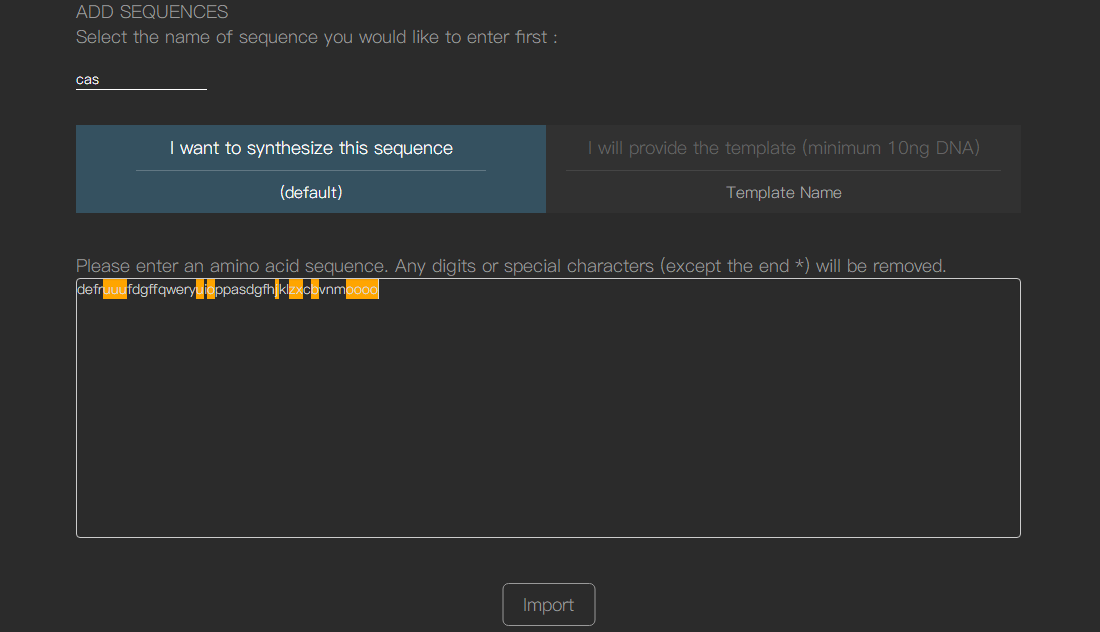This screenshot has height=632, width=1100.
Task: Click the "vnm" letters in the sequence
Action: pyautogui.click(x=332, y=290)
